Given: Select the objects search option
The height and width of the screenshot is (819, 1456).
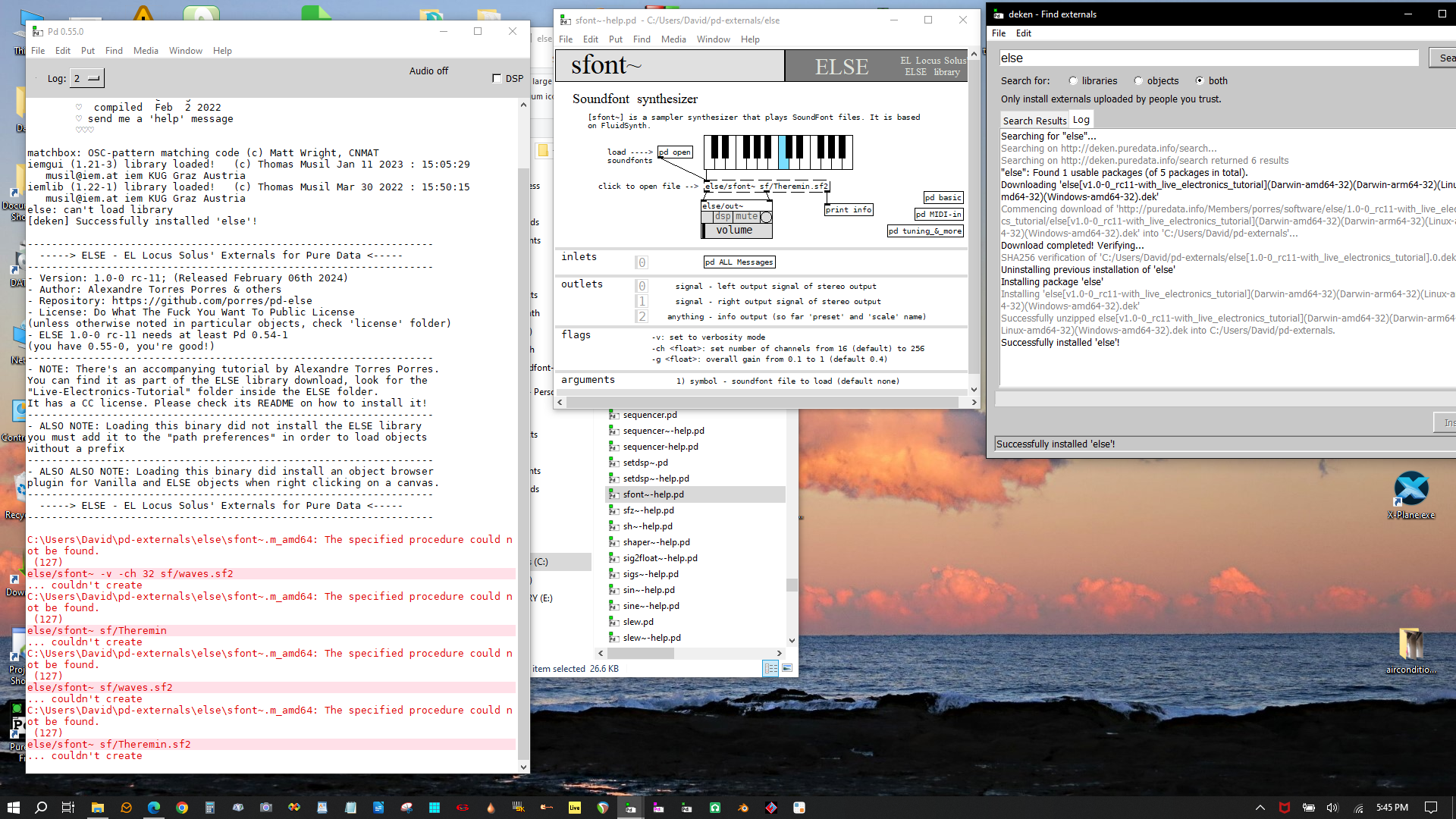Looking at the screenshot, I should [x=1138, y=80].
